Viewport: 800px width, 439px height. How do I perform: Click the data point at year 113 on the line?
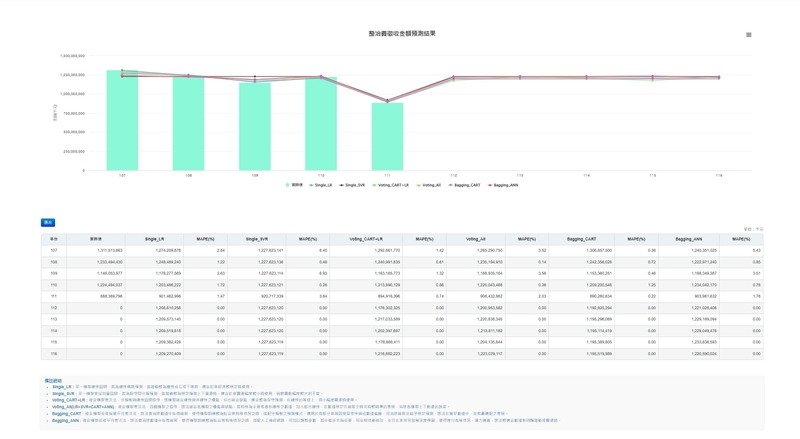tap(520, 77)
